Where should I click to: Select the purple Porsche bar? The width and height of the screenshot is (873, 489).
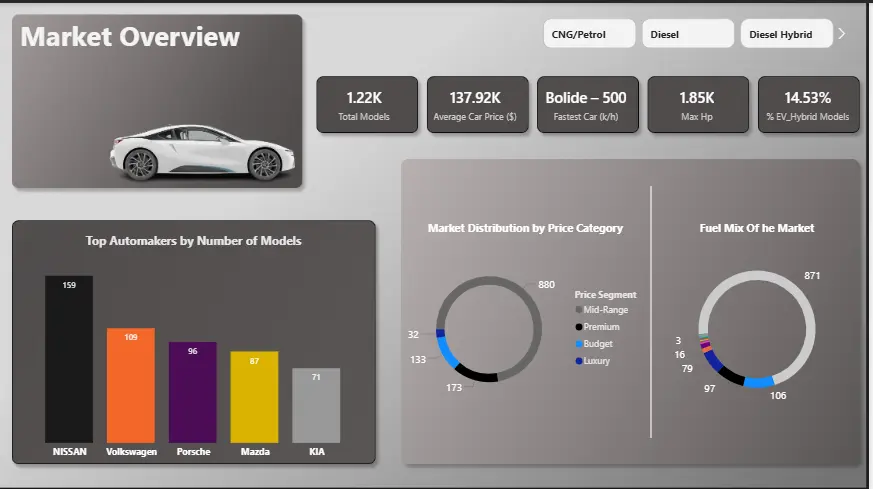point(193,392)
